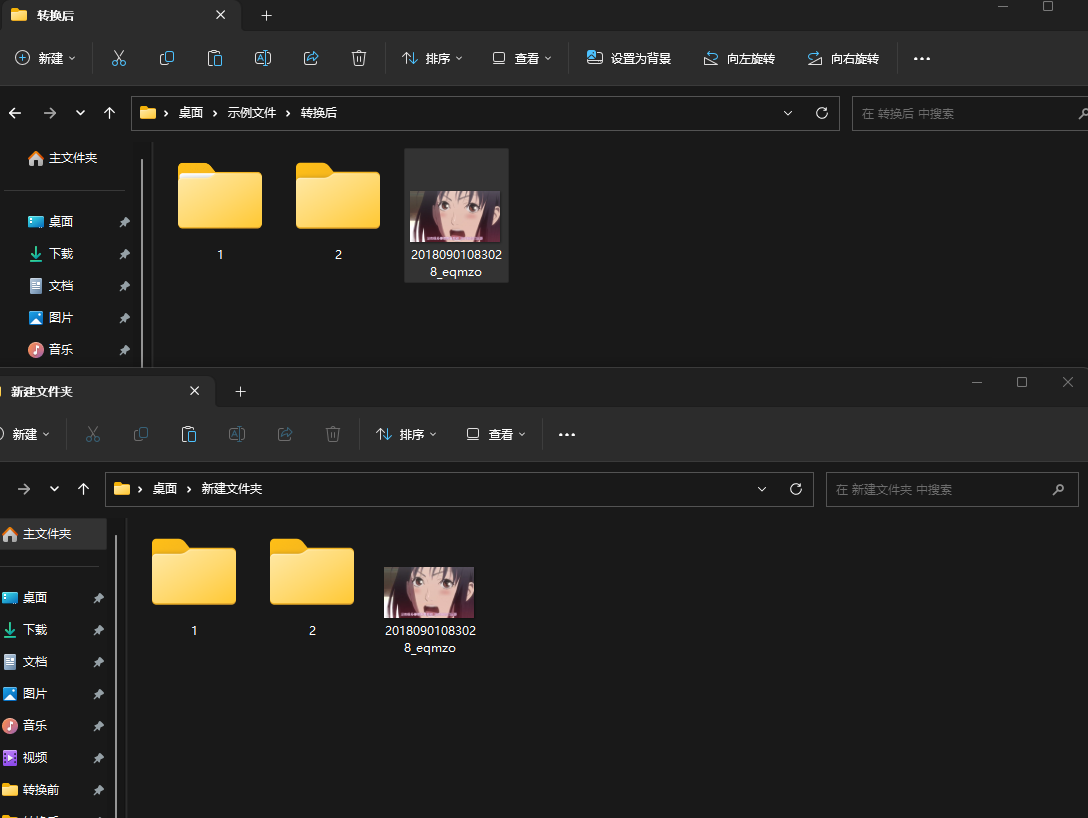Click the Copy icon in 转换后 window
Screen dimensions: 1088x818
click(167, 58)
